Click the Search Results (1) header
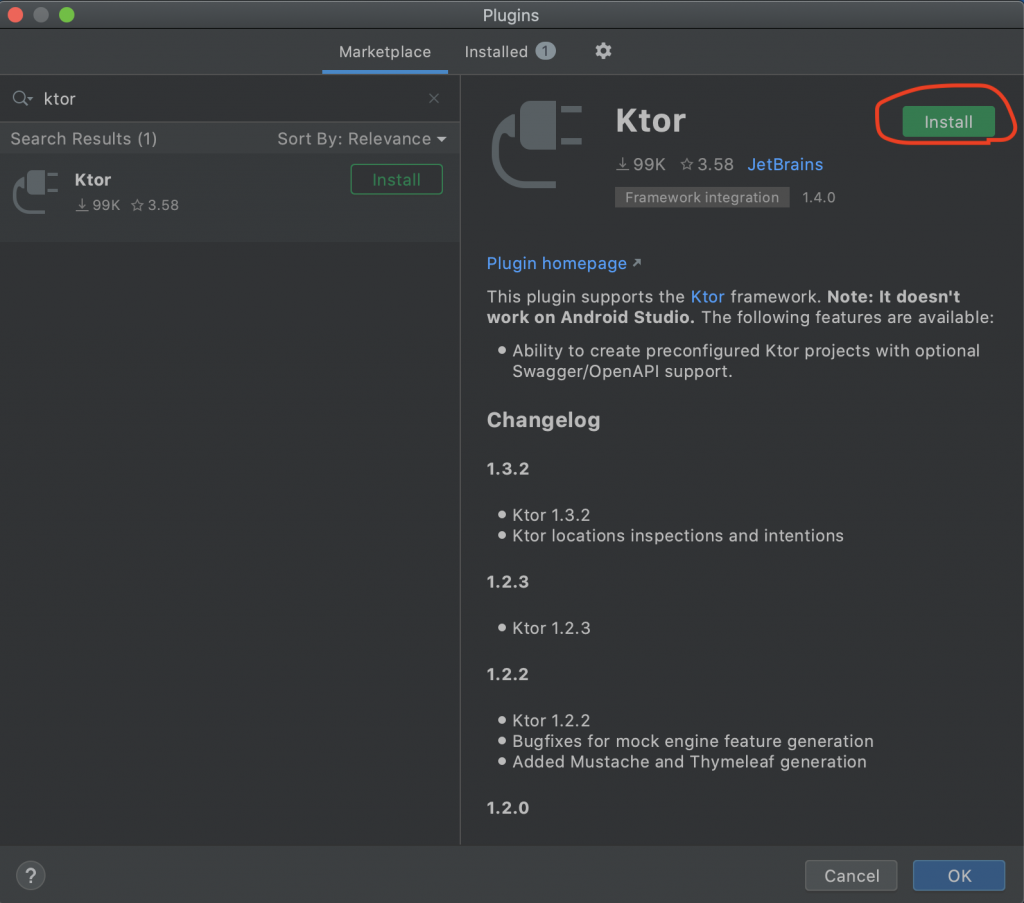1024x903 pixels. point(84,139)
